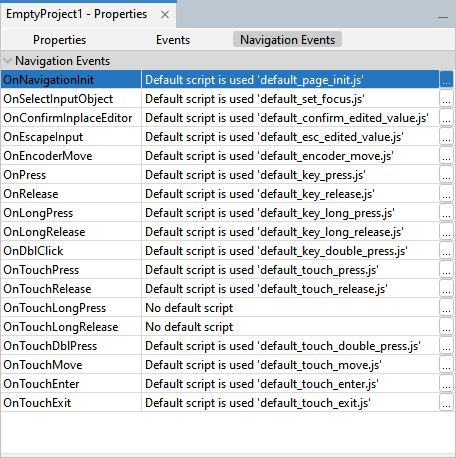Select the OnDblClick event name
The width and height of the screenshot is (456, 458).
33,251
